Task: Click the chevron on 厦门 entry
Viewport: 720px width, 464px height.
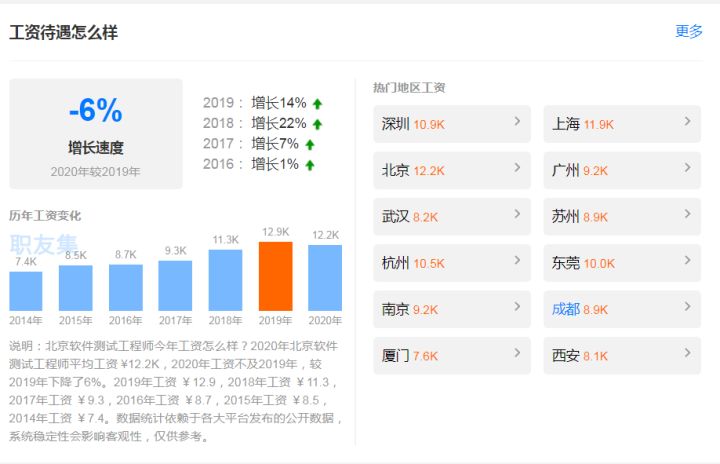Action: 517,353
